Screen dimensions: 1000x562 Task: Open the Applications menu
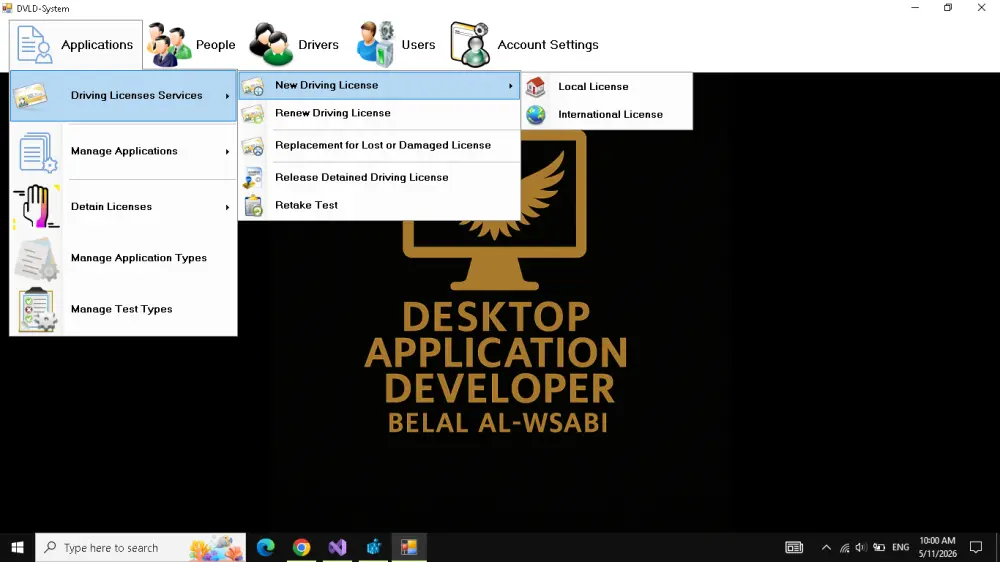point(76,45)
